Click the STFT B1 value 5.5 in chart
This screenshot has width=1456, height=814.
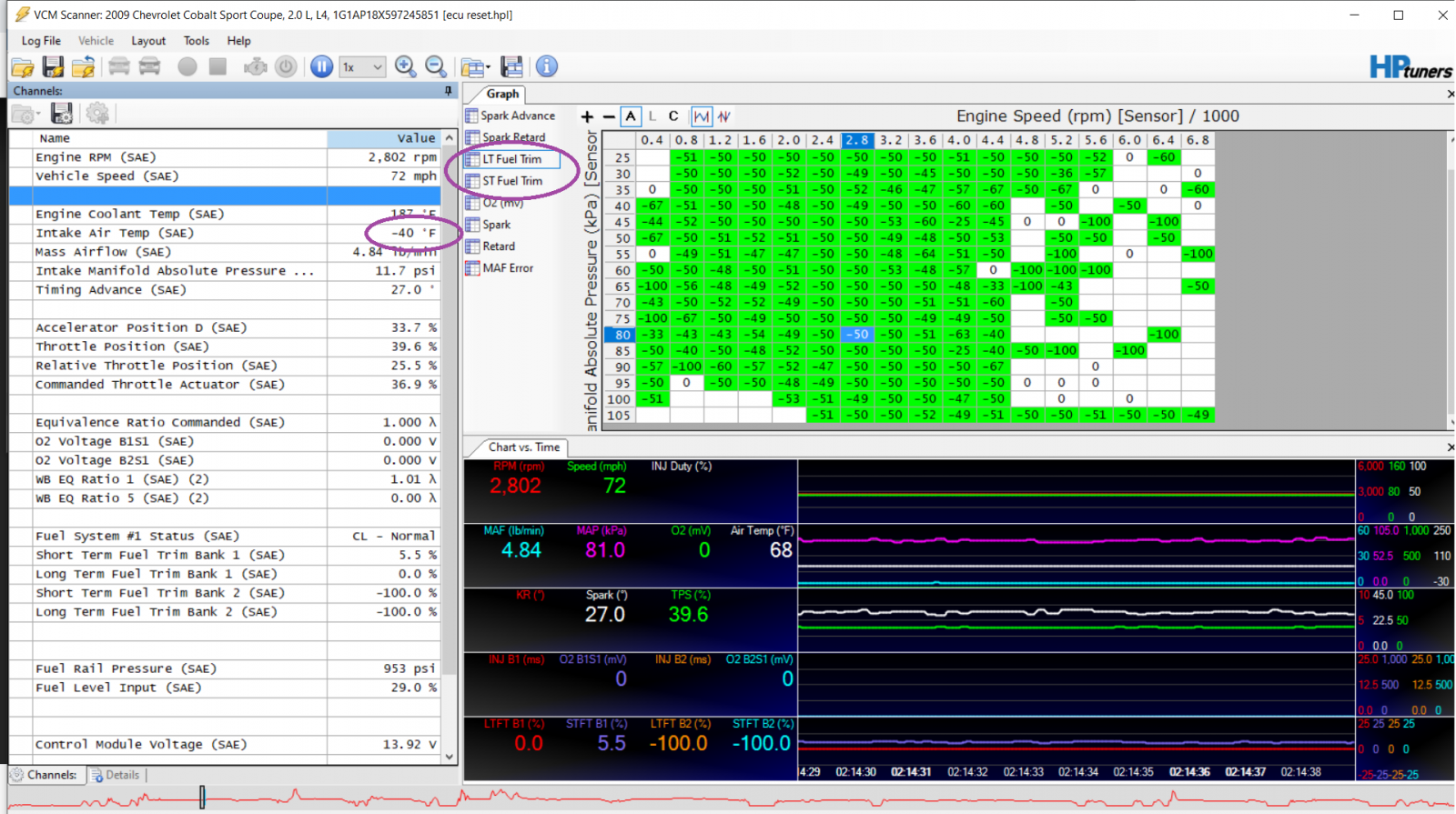(612, 744)
